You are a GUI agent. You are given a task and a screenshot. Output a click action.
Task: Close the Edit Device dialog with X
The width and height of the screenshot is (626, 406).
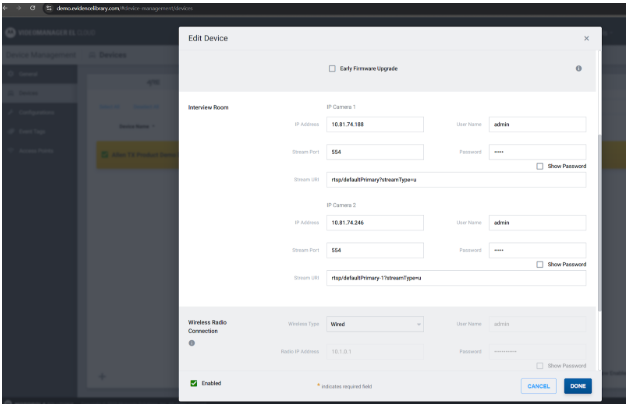(x=586, y=38)
